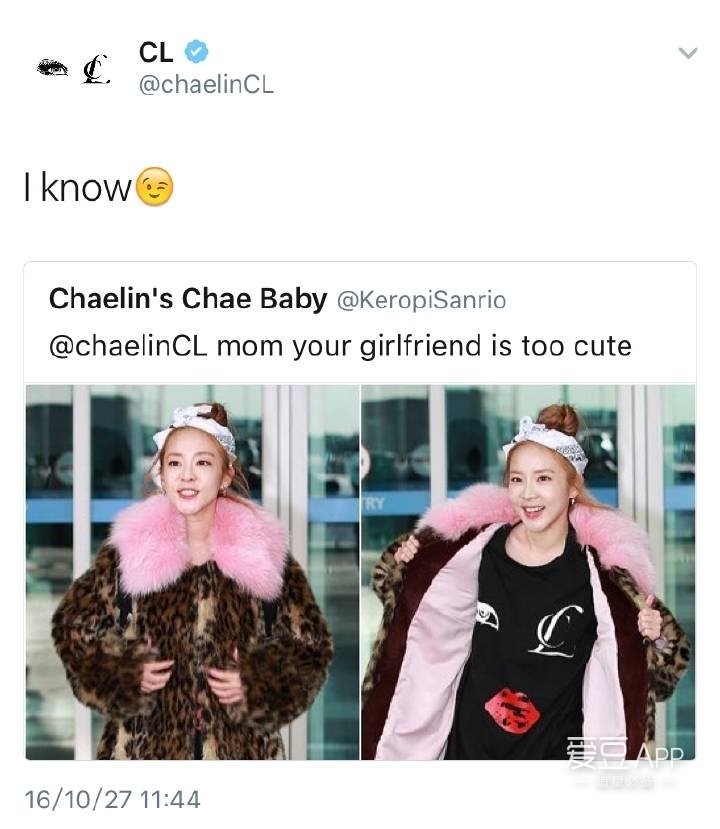Click the eyelash eye icon in avatar
Screen dimensions: 720x829
click(x=52, y=68)
